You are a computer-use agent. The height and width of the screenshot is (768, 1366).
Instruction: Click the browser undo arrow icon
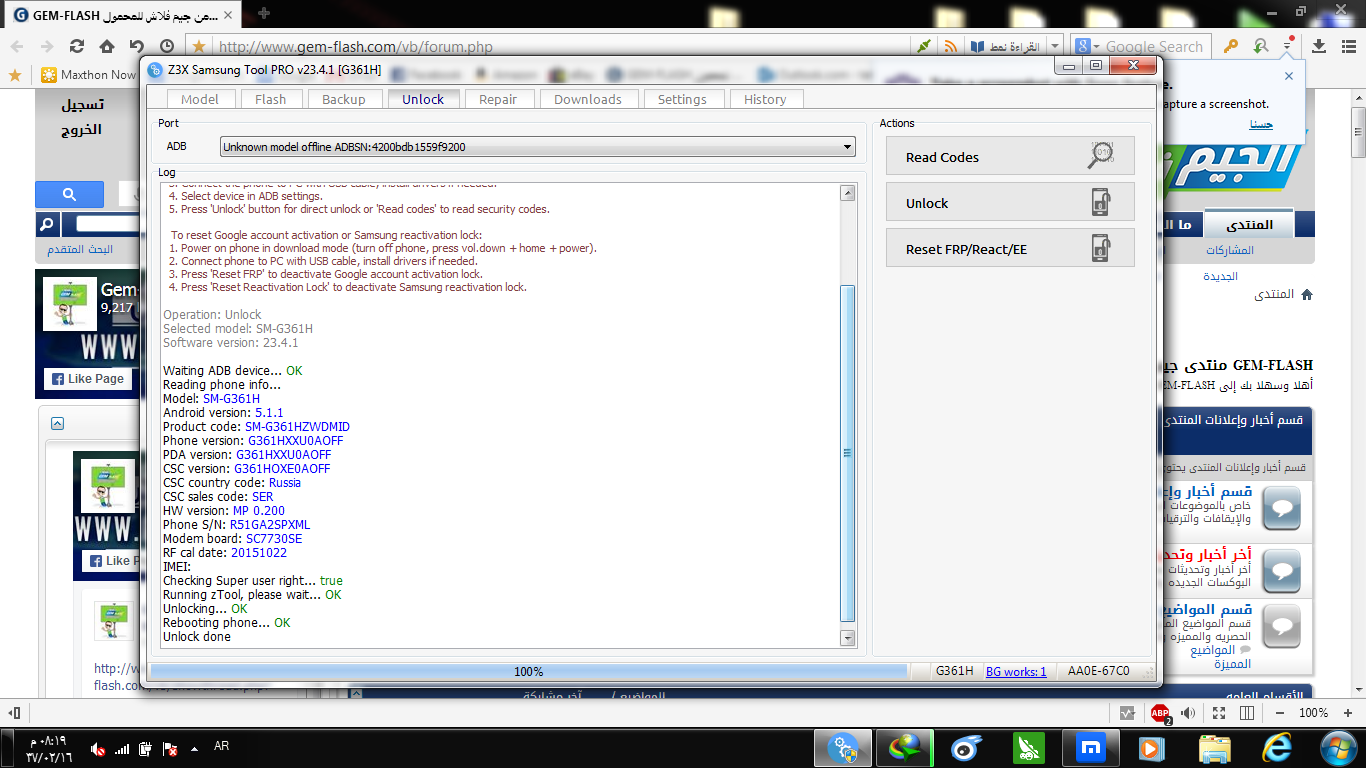point(136,46)
